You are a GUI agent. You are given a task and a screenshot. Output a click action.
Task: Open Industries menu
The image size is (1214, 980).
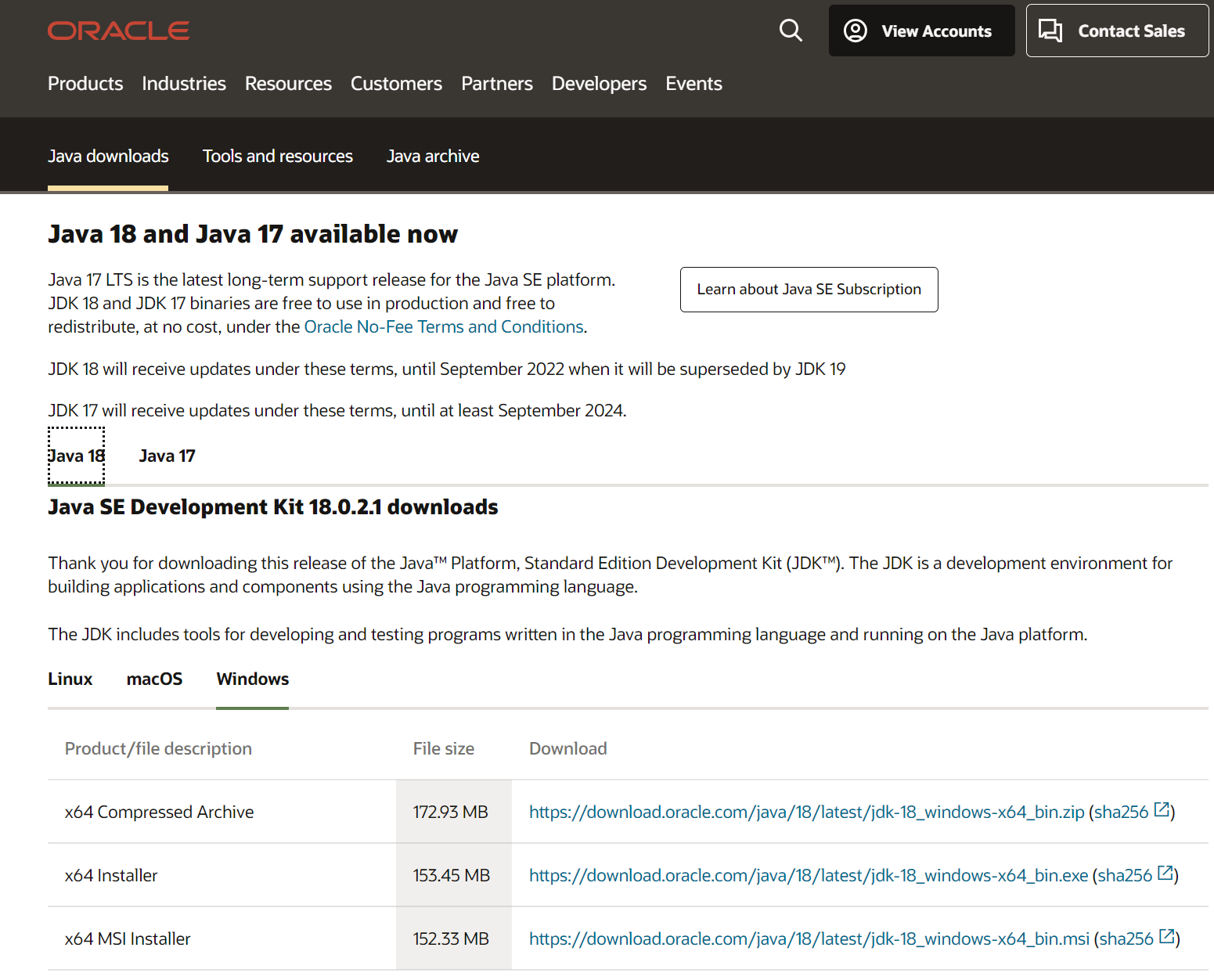(x=184, y=84)
